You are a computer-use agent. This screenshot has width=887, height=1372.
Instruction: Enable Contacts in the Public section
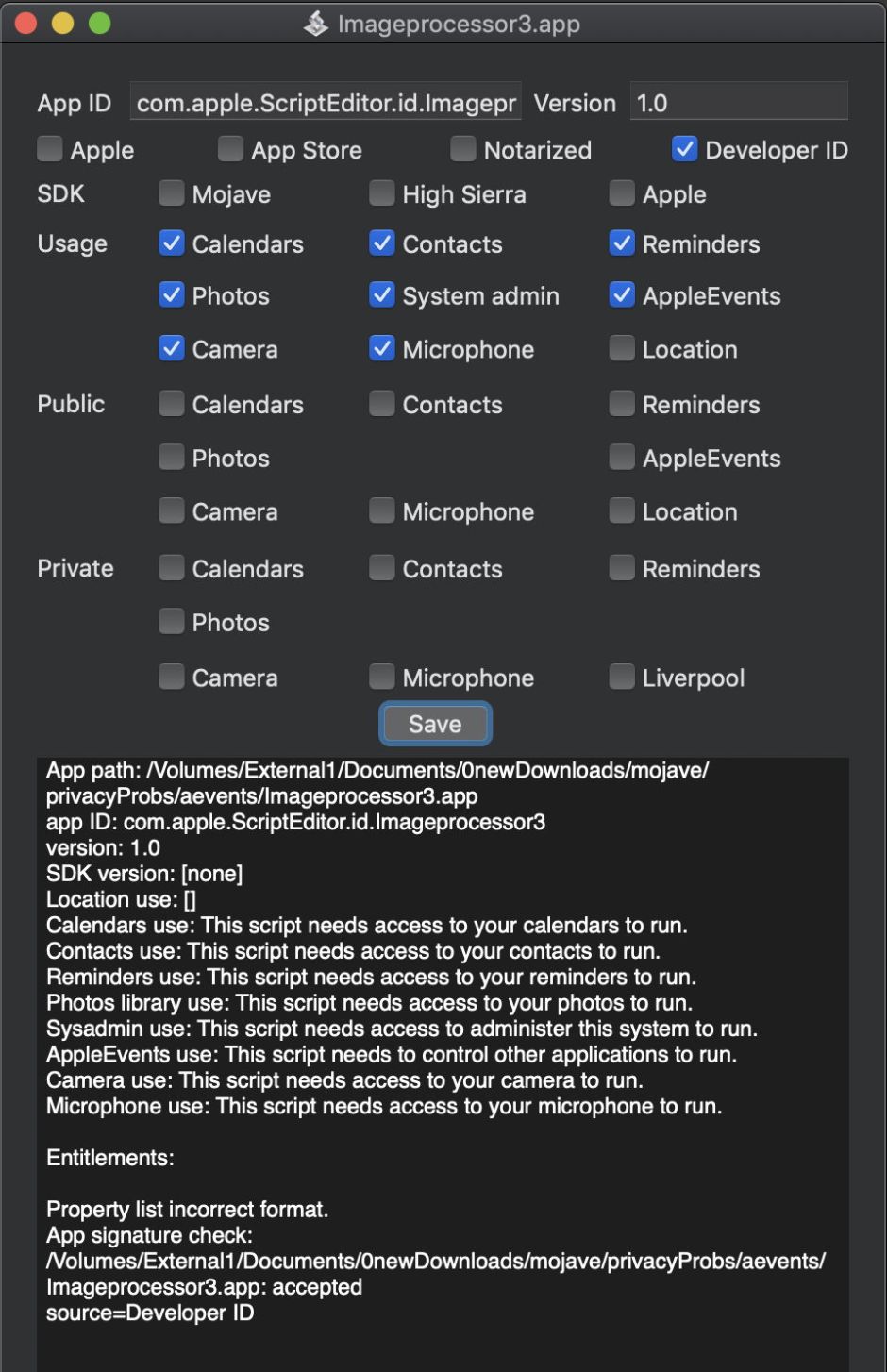[x=381, y=404]
